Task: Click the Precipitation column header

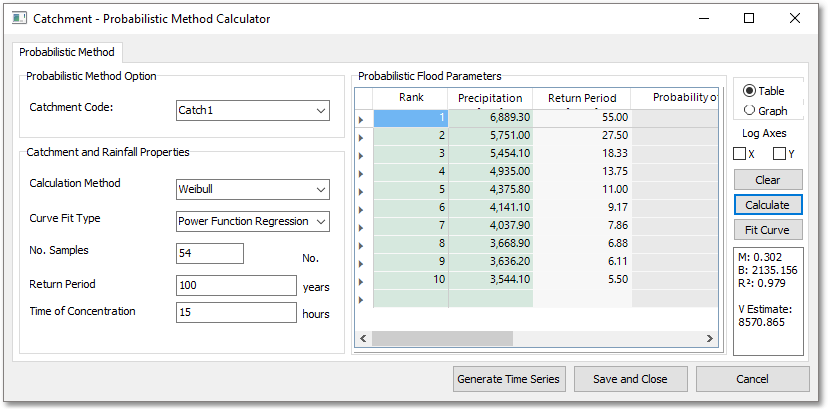Action: 490,98
